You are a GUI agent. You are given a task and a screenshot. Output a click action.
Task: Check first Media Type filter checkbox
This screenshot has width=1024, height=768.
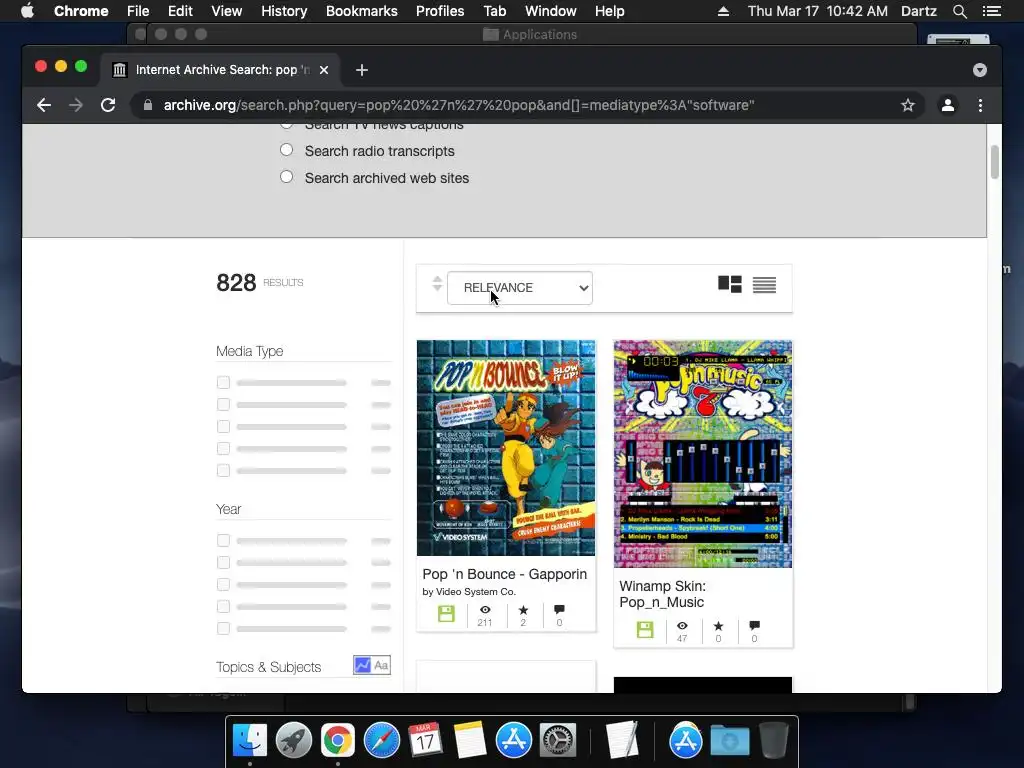click(x=223, y=383)
